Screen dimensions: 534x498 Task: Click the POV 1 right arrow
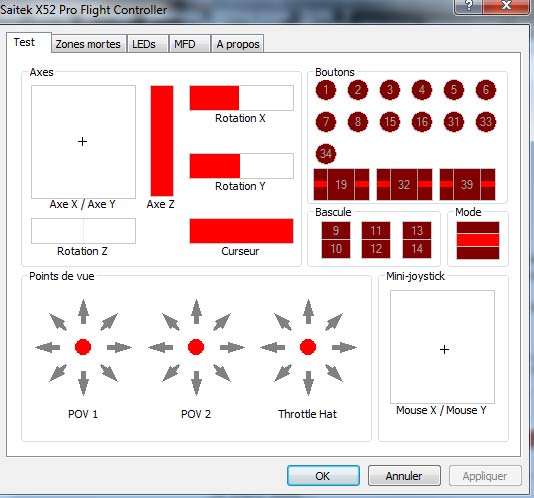tap(119, 347)
